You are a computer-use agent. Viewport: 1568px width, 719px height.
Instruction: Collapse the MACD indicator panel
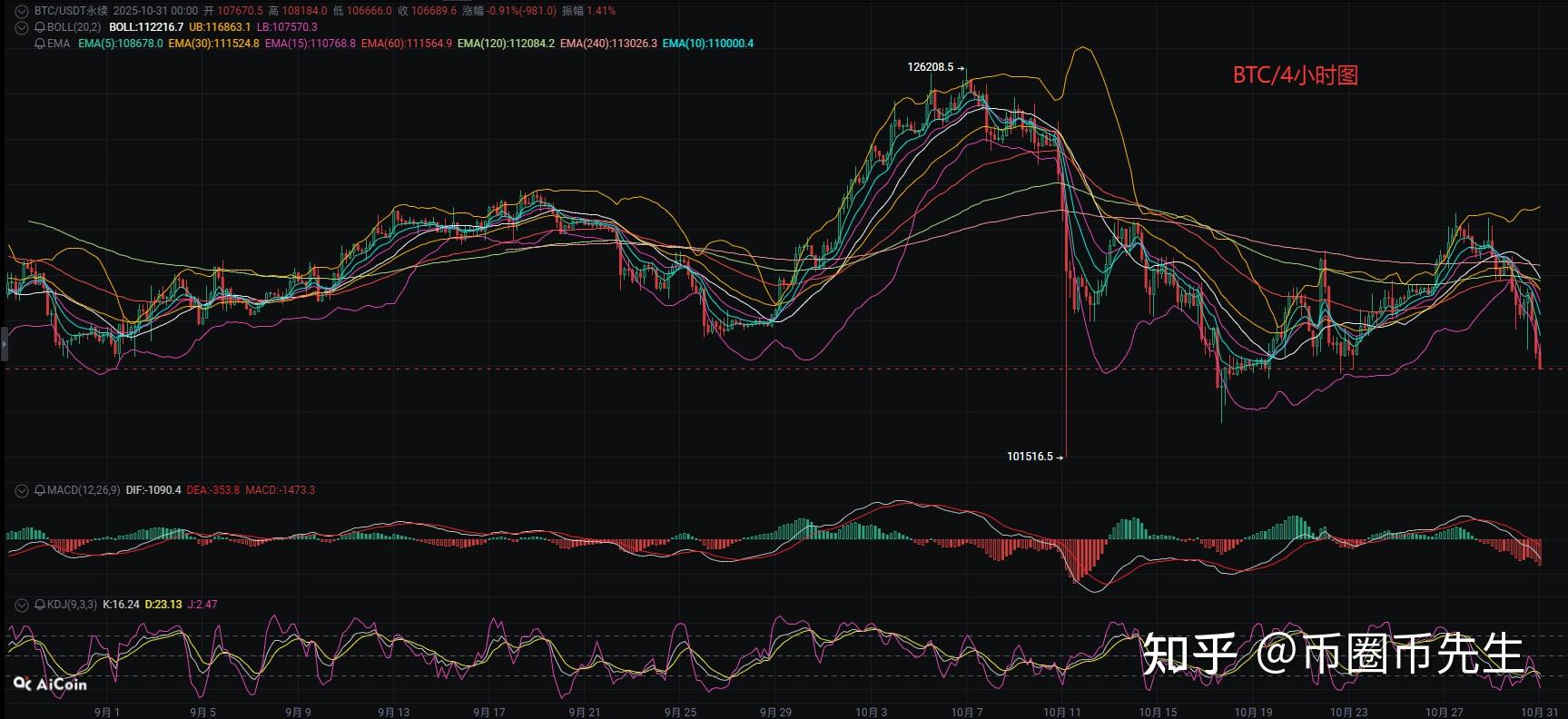pyautogui.click(x=22, y=490)
